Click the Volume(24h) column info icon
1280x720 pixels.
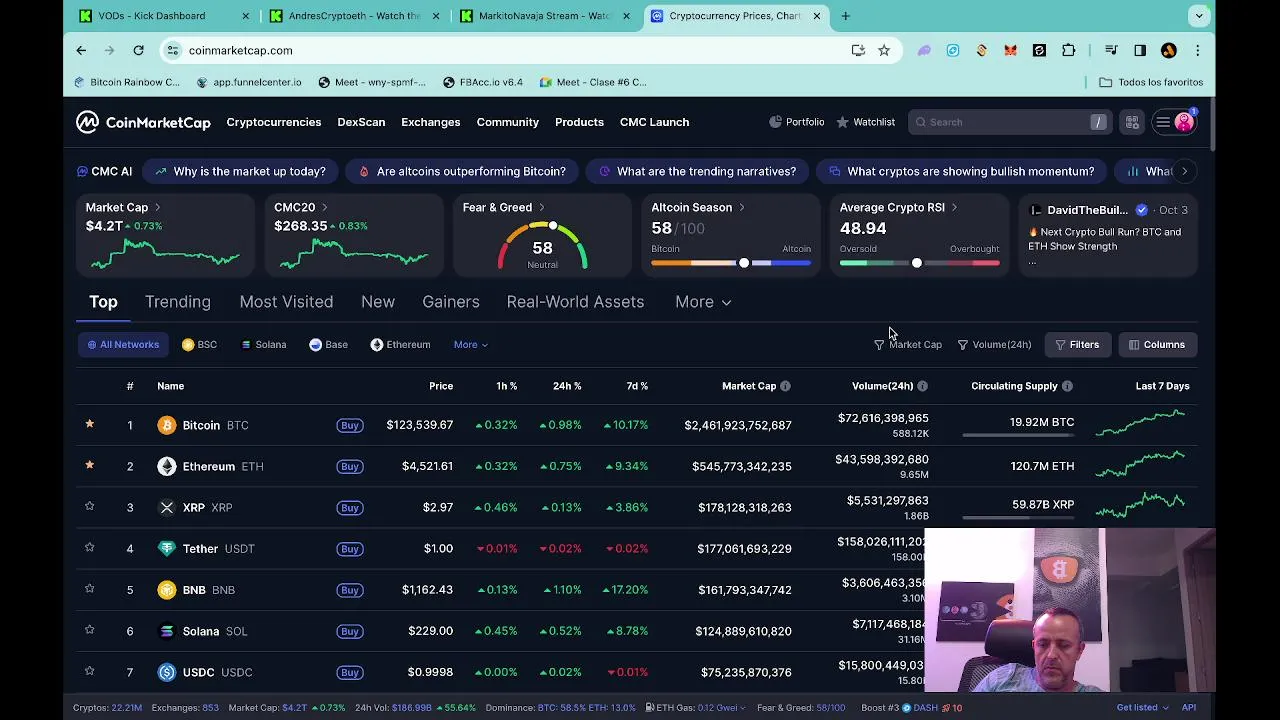922,386
